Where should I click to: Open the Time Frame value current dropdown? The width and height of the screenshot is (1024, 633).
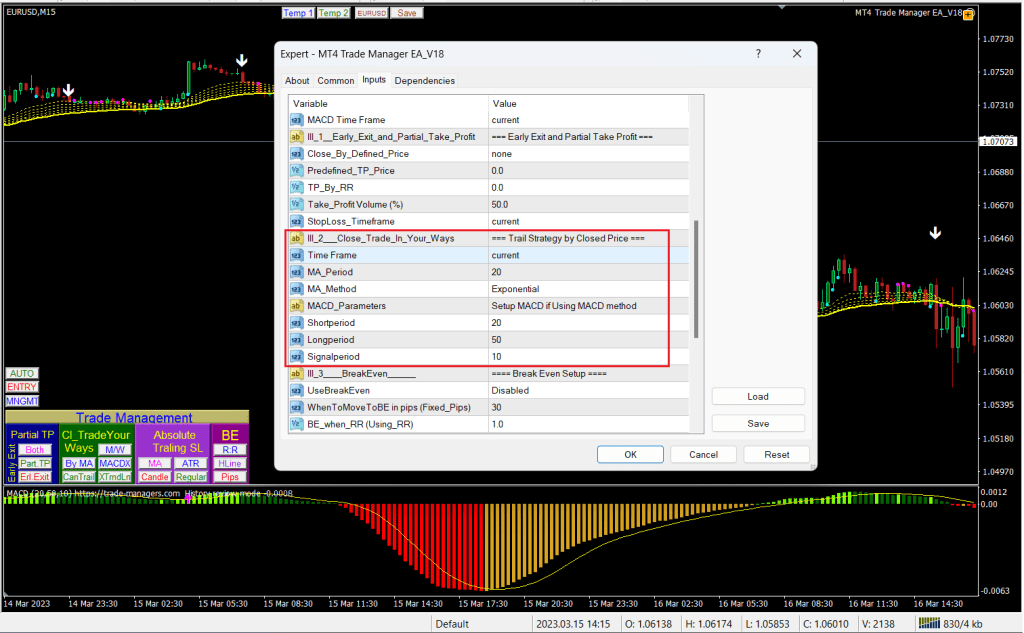point(578,255)
